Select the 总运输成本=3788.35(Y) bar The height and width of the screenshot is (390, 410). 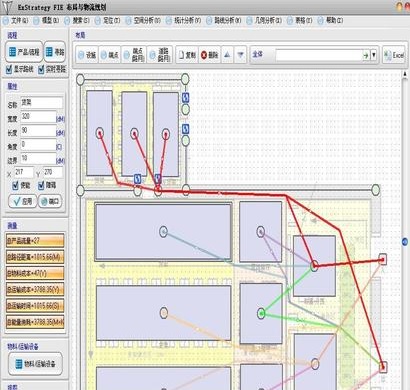[x=35, y=289]
